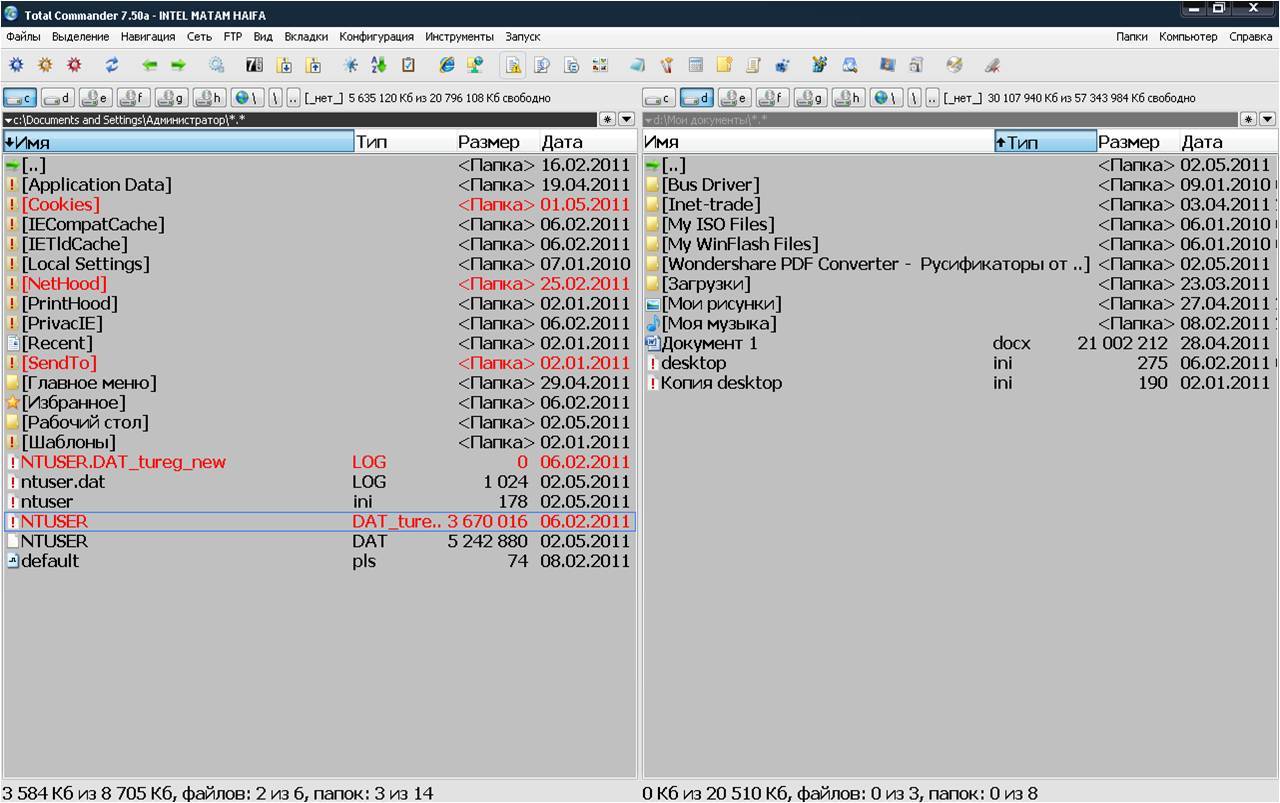The height and width of the screenshot is (803, 1280).
Task: Click the document with magnifier icon
Action: coord(542,65)
